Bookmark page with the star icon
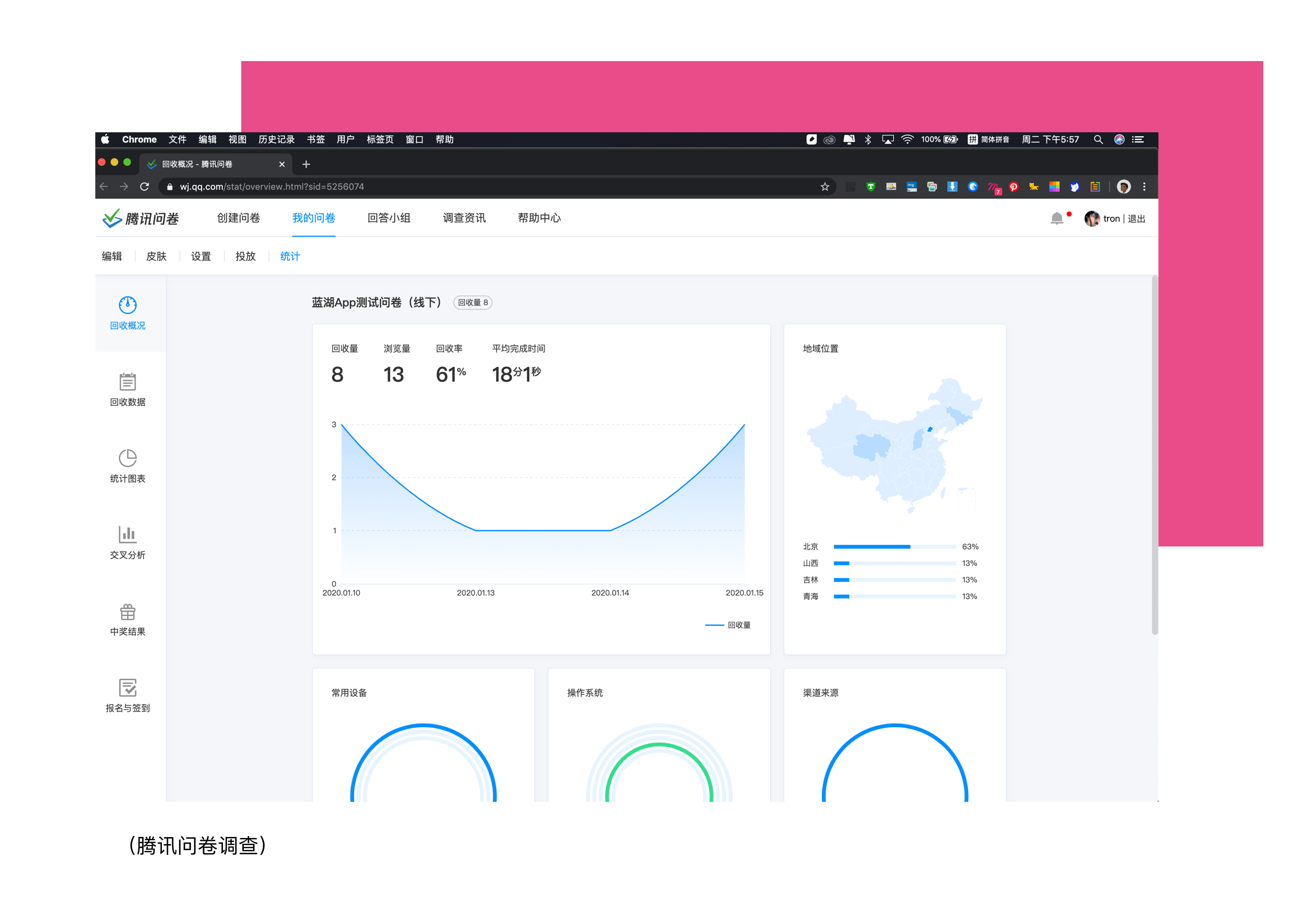 825,187
